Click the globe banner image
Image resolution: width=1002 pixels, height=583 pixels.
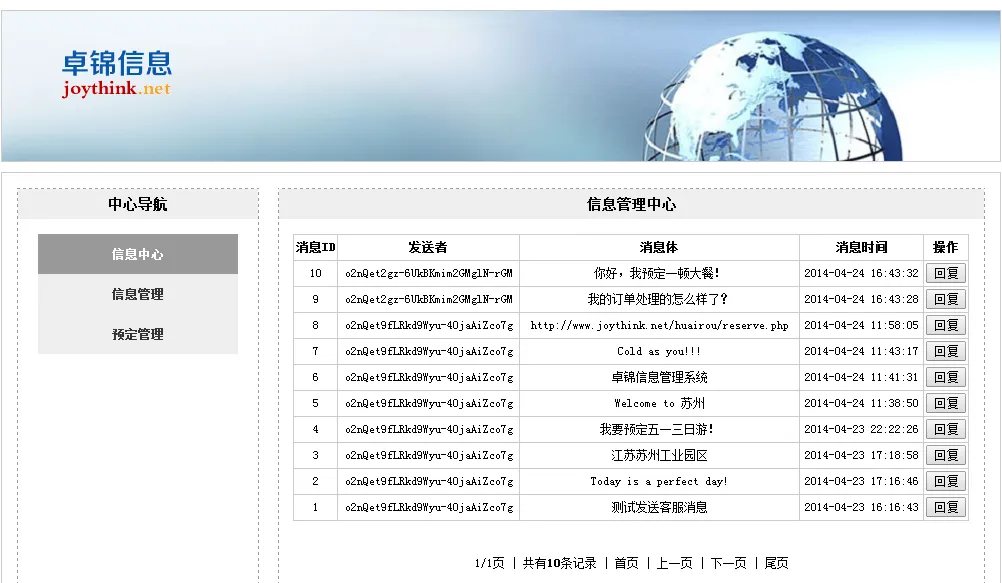pyautogui.click(x=772, y=96)
